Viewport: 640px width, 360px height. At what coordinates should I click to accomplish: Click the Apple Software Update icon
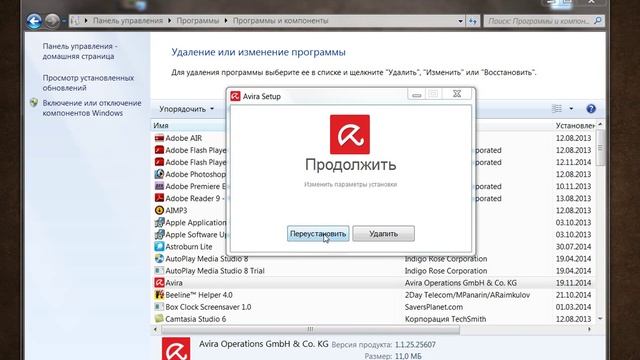click(x=159, y=234)
